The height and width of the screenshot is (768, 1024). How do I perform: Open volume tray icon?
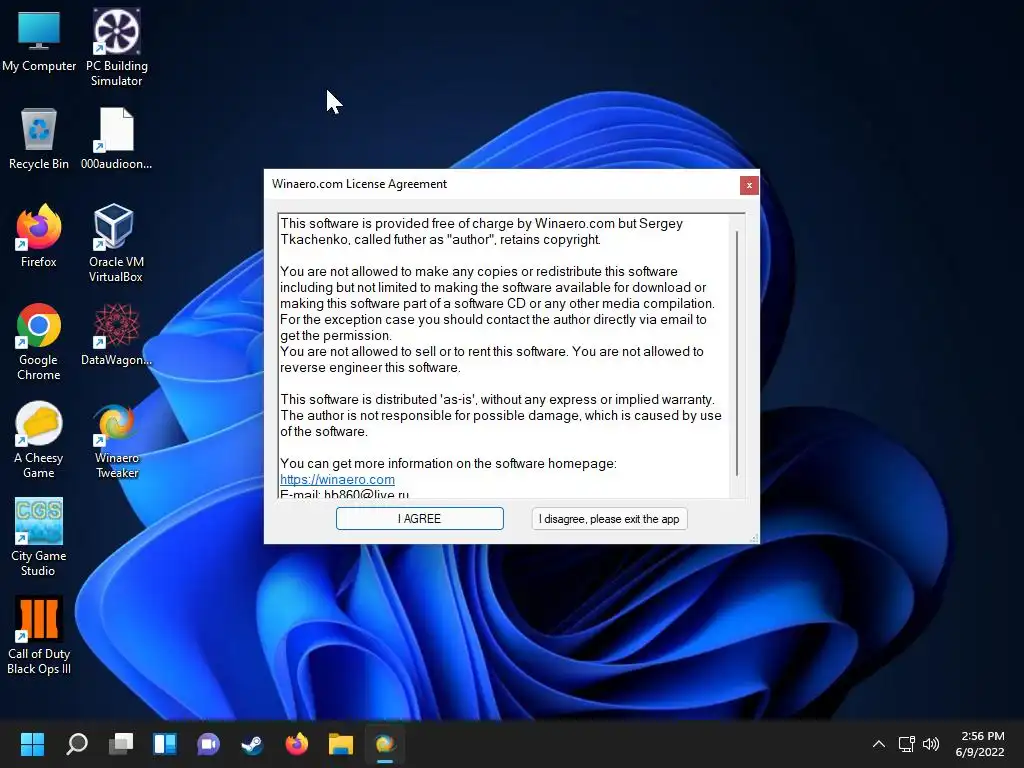coord(931,744)
